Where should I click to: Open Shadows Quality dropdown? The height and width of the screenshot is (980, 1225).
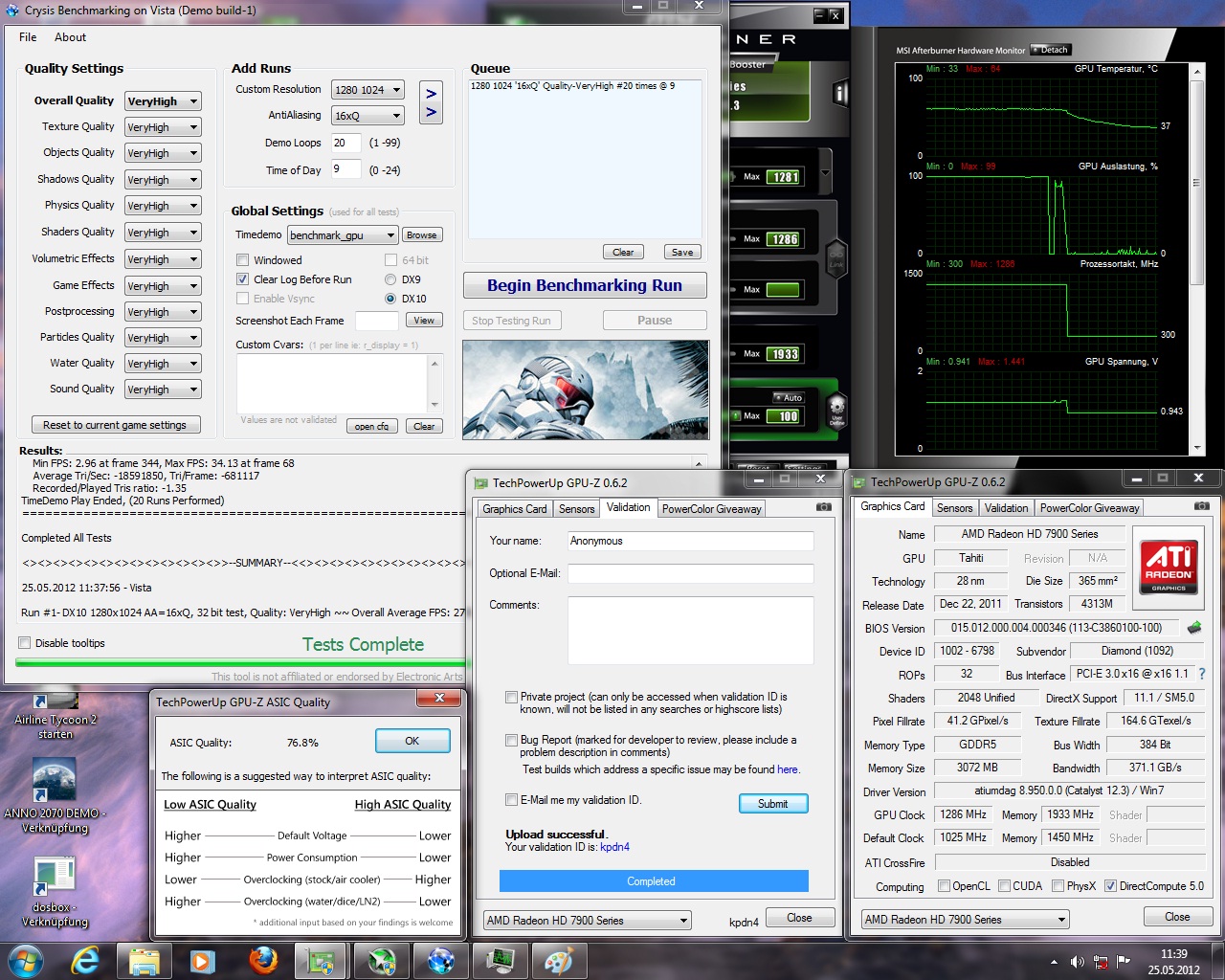[163, 180]
